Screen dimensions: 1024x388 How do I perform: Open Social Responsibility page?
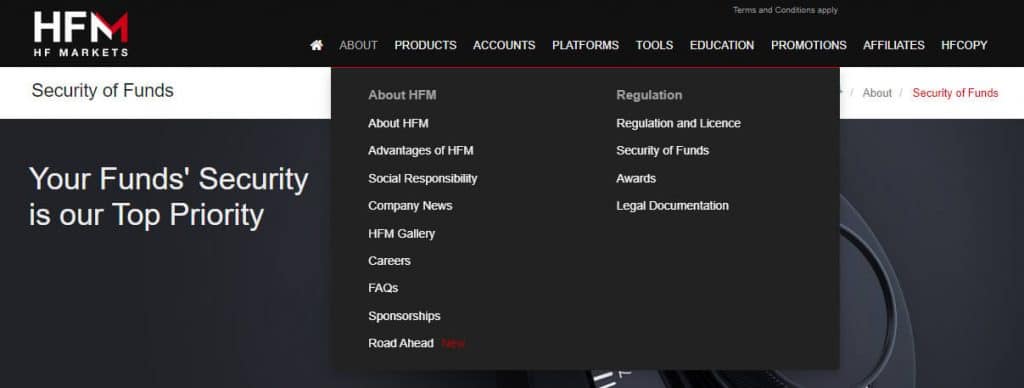[x=423, y=178]
